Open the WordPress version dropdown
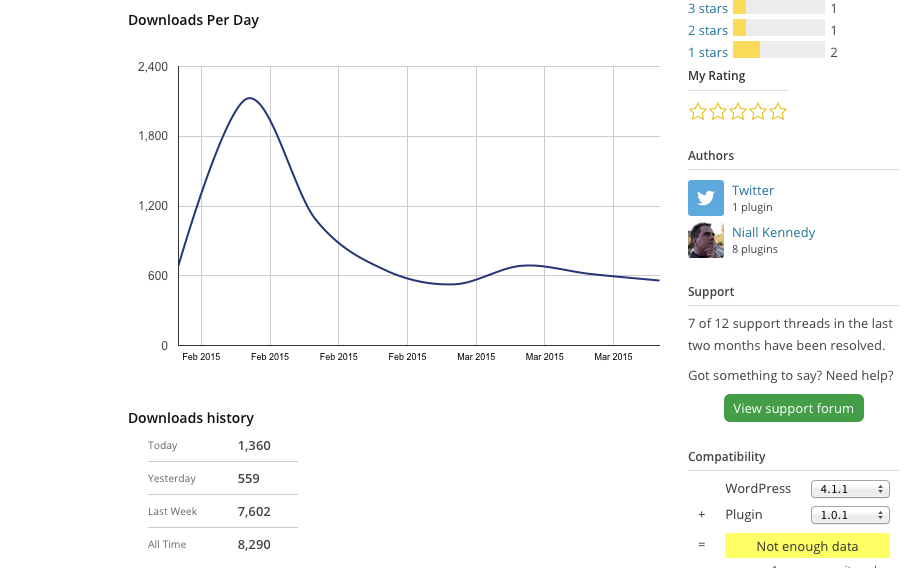The width and height of the screenshot is (922, 568). (x=850, y=489)
